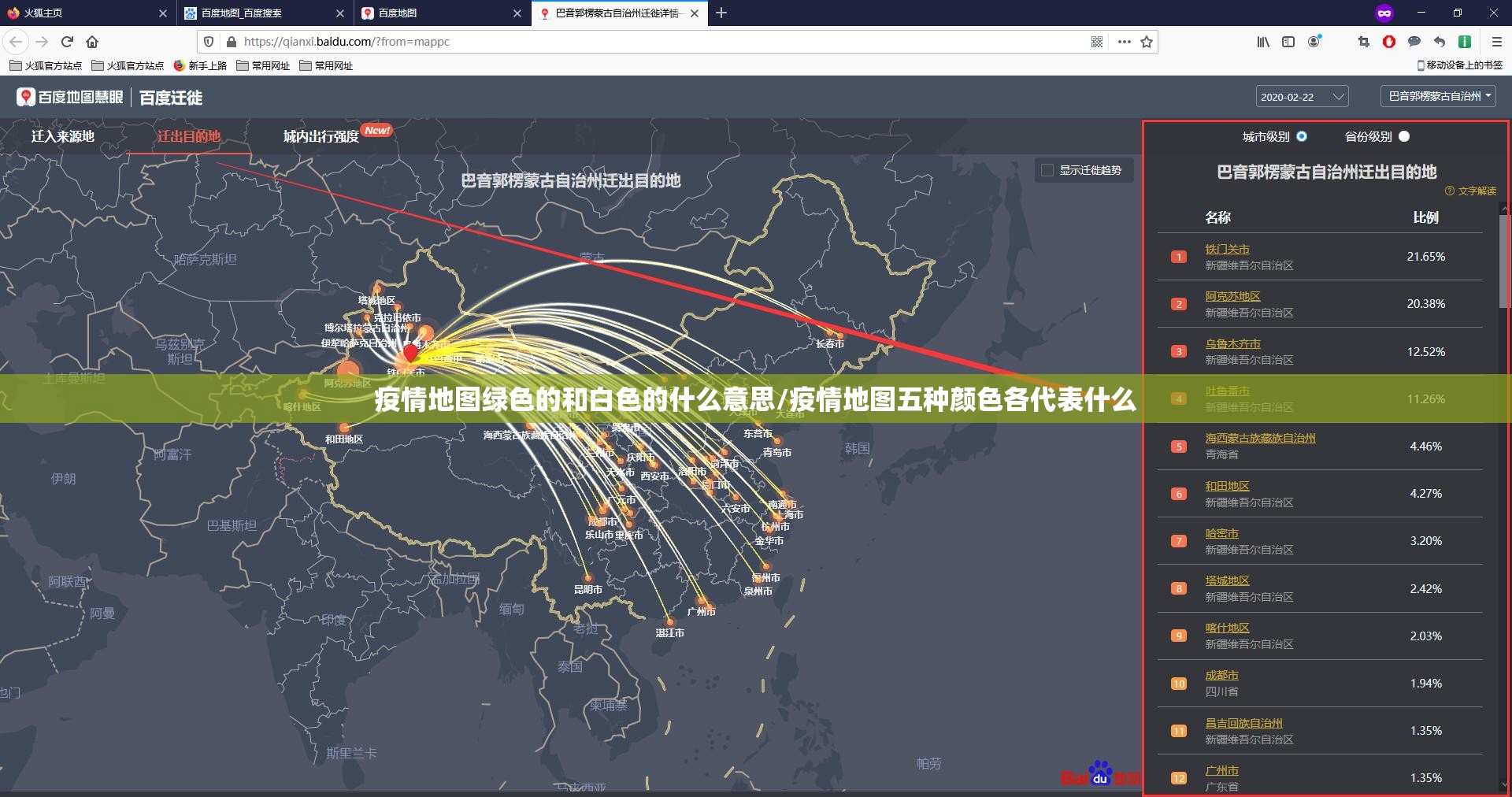The width and height of the screenshot is (1512, 797).
Task: Keep 城市级别 radio button selected
Action: (1301, 136)
